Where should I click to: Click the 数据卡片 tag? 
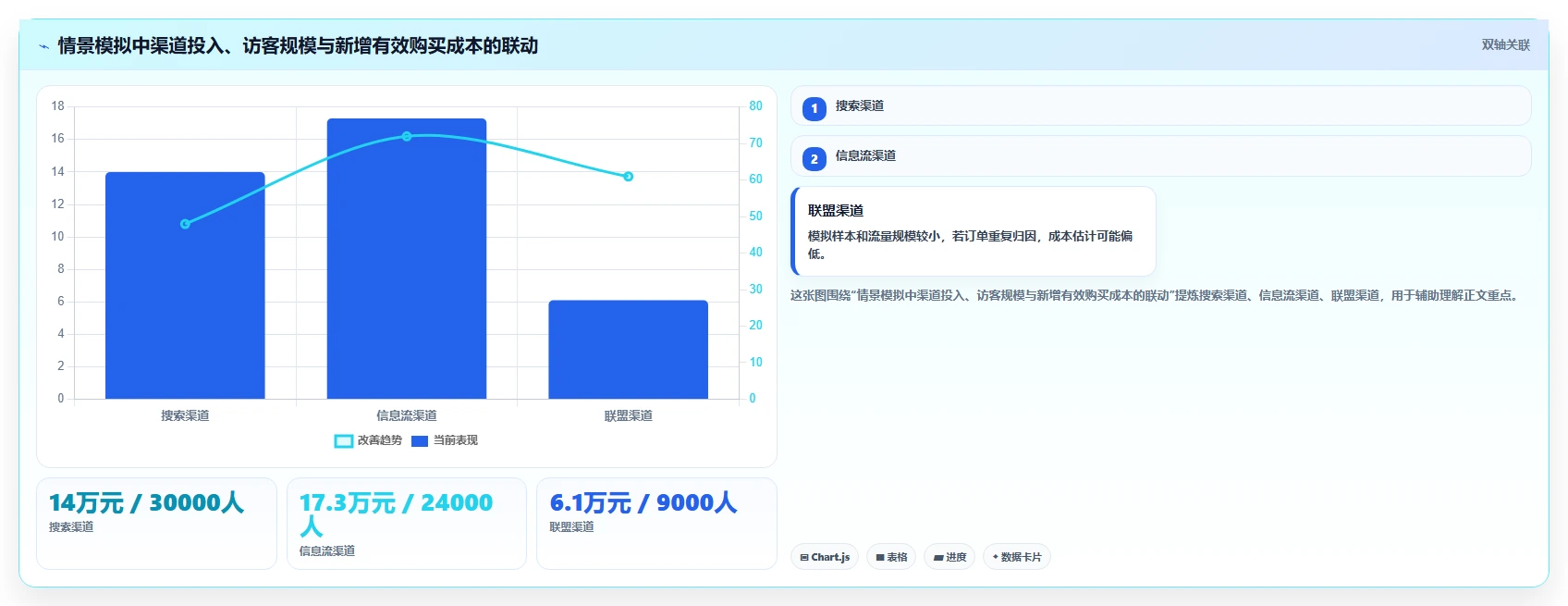(1016, 557)
